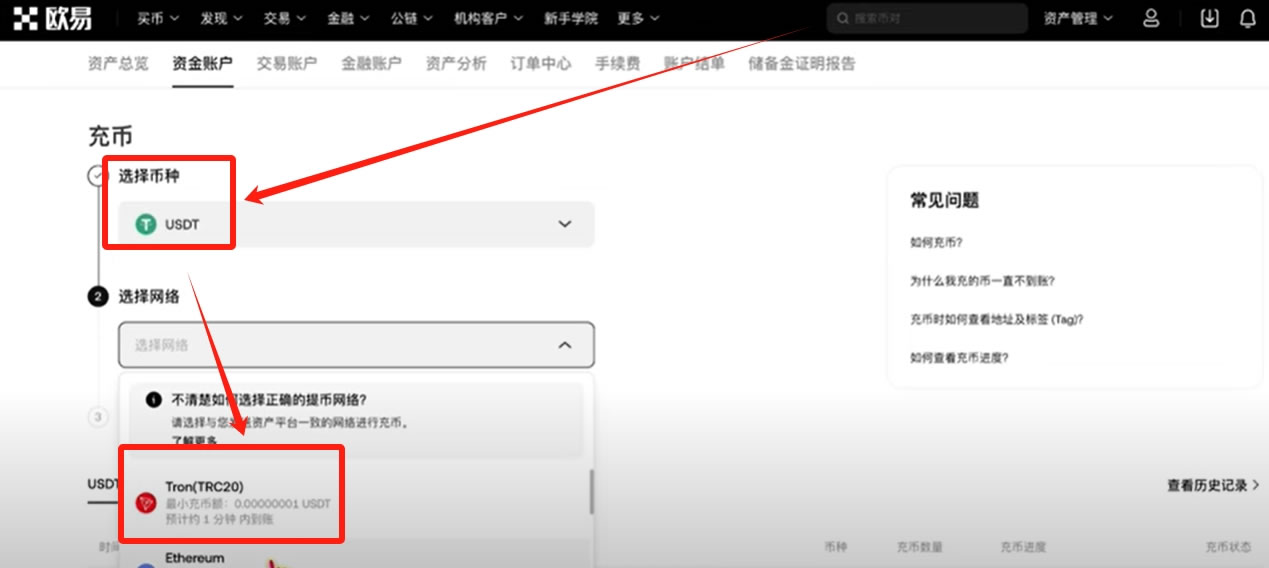The height and width of the screenshot is (568, 1269).
Task: Switch to the 订单中心 tab
Action: (541, 63)
